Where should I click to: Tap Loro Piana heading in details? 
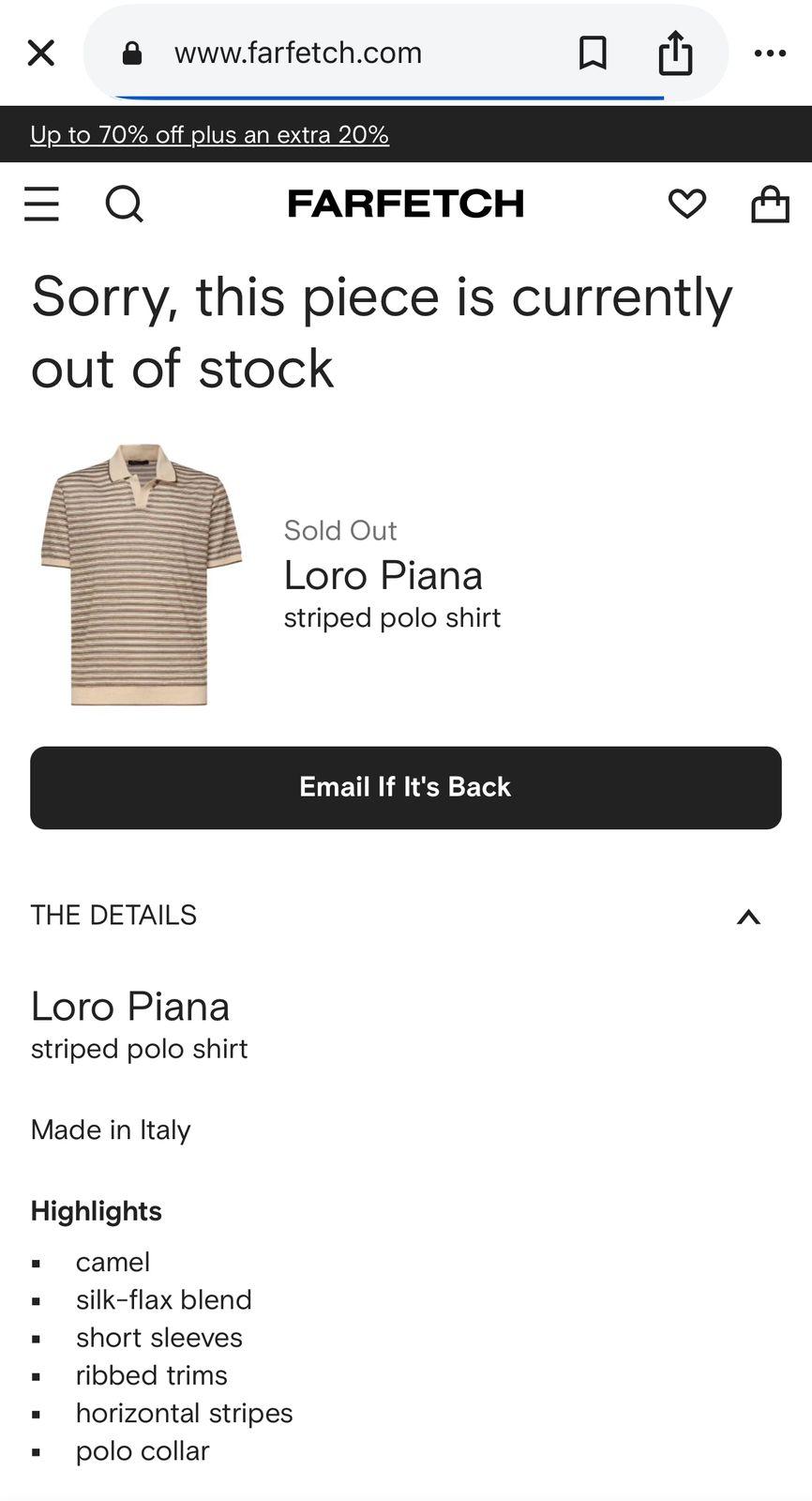tap(130, 1007)
